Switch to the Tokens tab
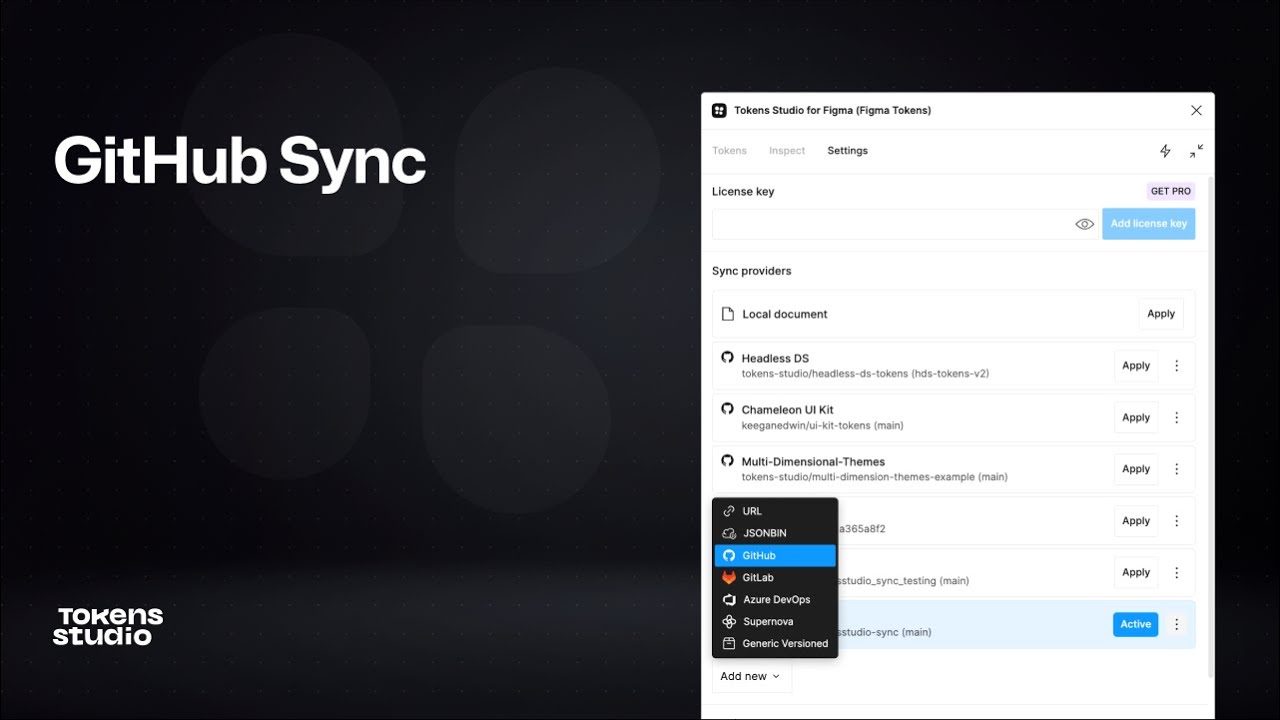The width and height of the screenshot is (1280, 720). tap(729, 151)
